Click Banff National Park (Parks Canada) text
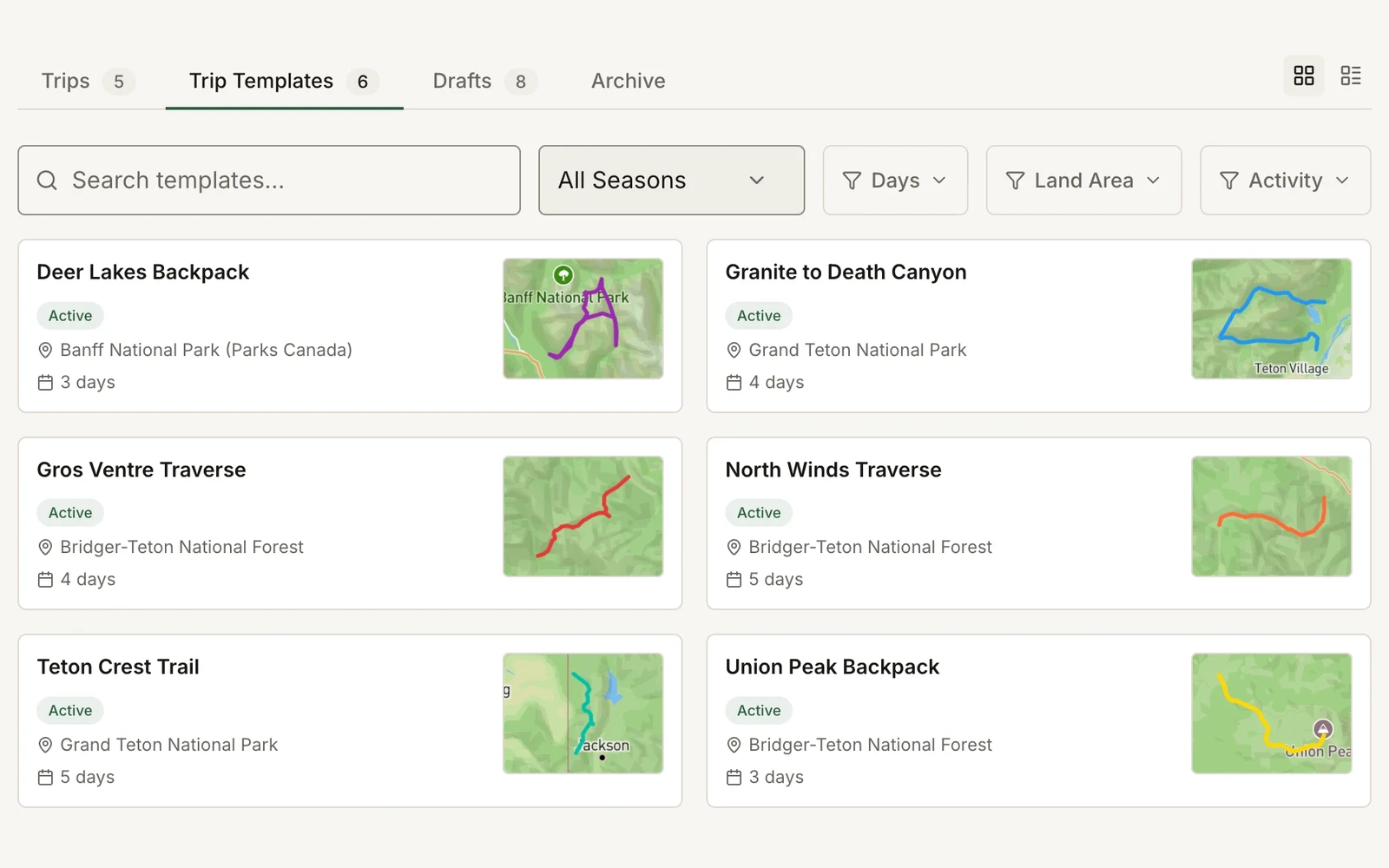Screen dimensions: 1389x868 [x=206, y=350]
